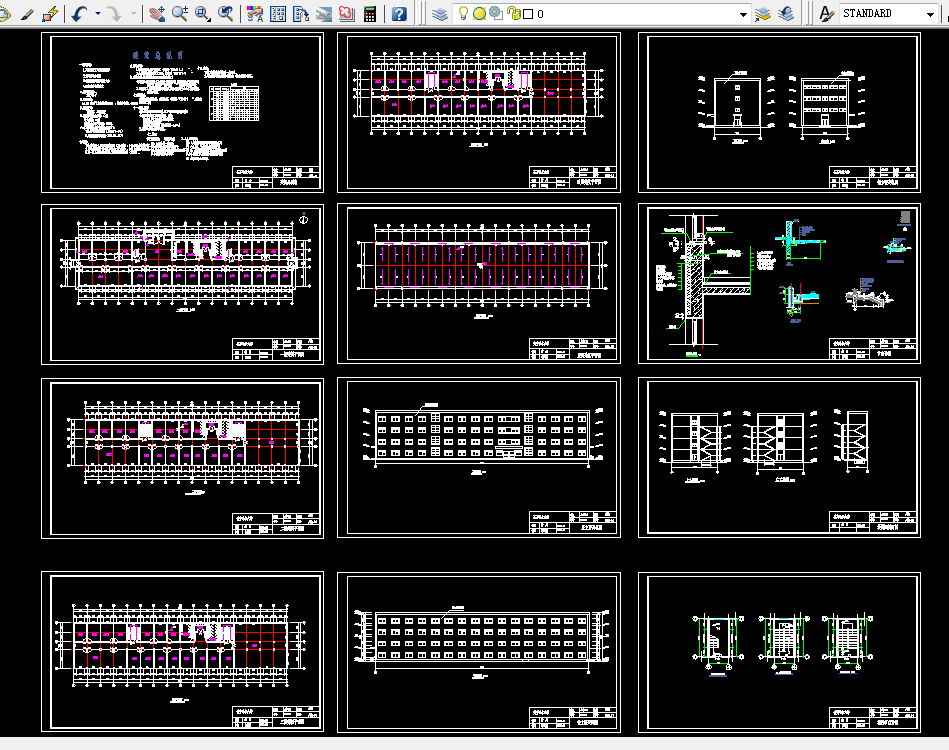Open the Help question mark icon
The height and width of the screenshot is (750, 949).
point(399,13)
